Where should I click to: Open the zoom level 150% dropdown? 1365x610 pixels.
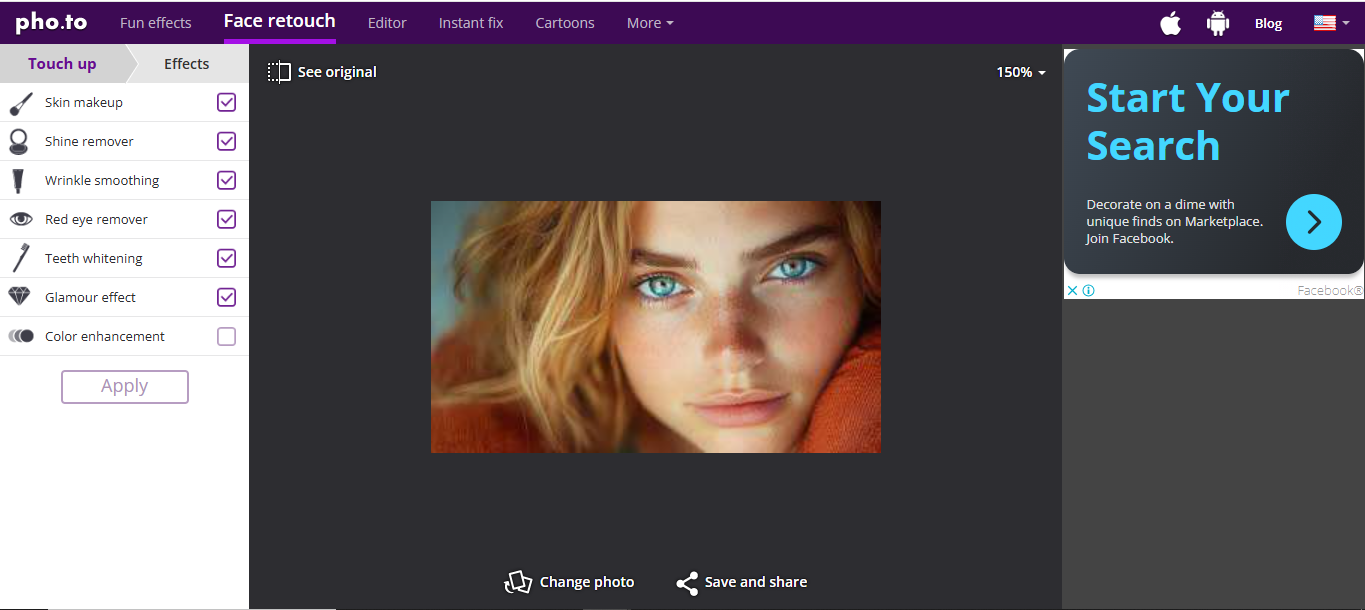click(1019, 72)
